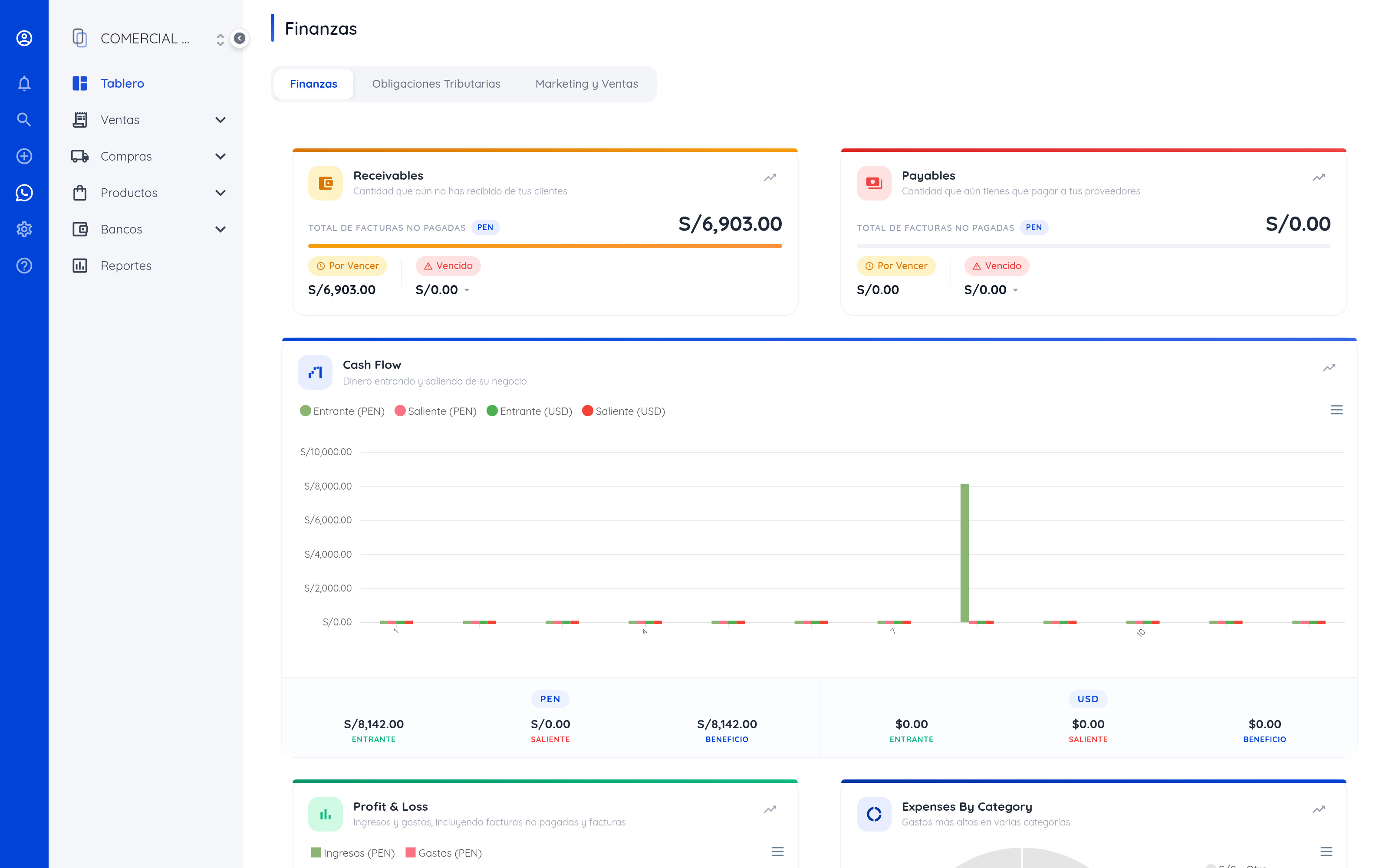Open Expenses By Category chart menu
This screenshot has height=868, width=1389.
pyautogui.click(x=1326, y=852)
